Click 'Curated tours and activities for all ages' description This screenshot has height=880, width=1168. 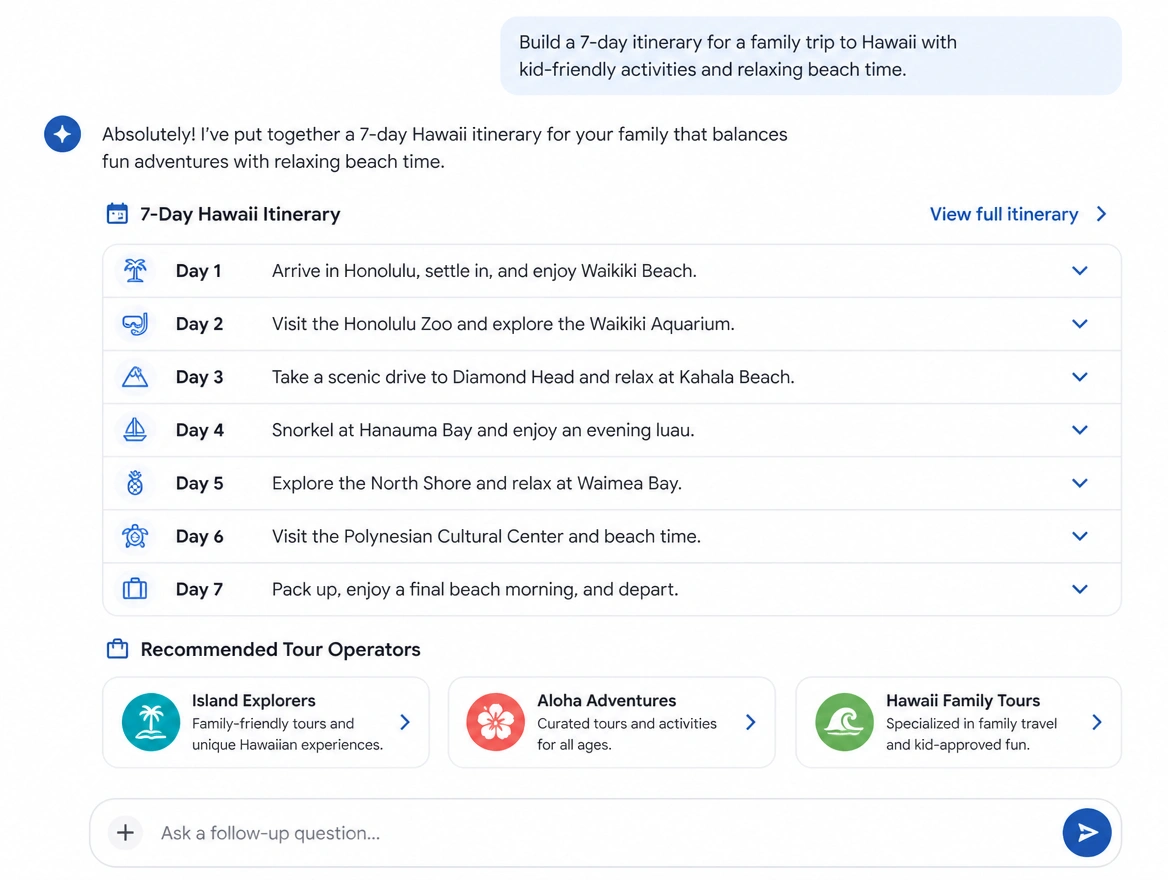[626, 734]
